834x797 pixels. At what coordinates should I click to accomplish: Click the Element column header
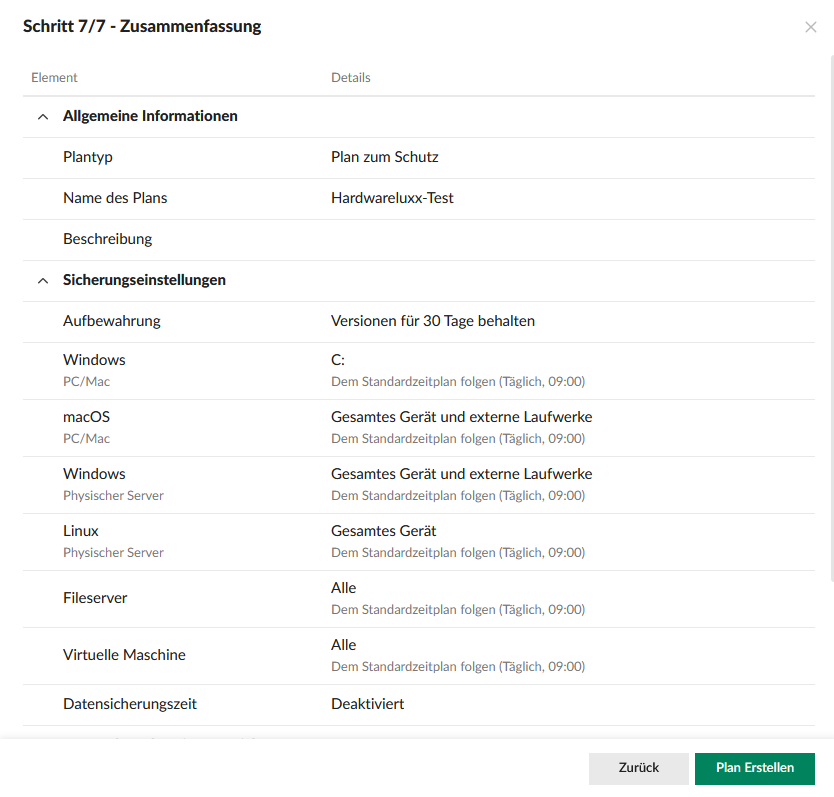click(x=54, y=77)
